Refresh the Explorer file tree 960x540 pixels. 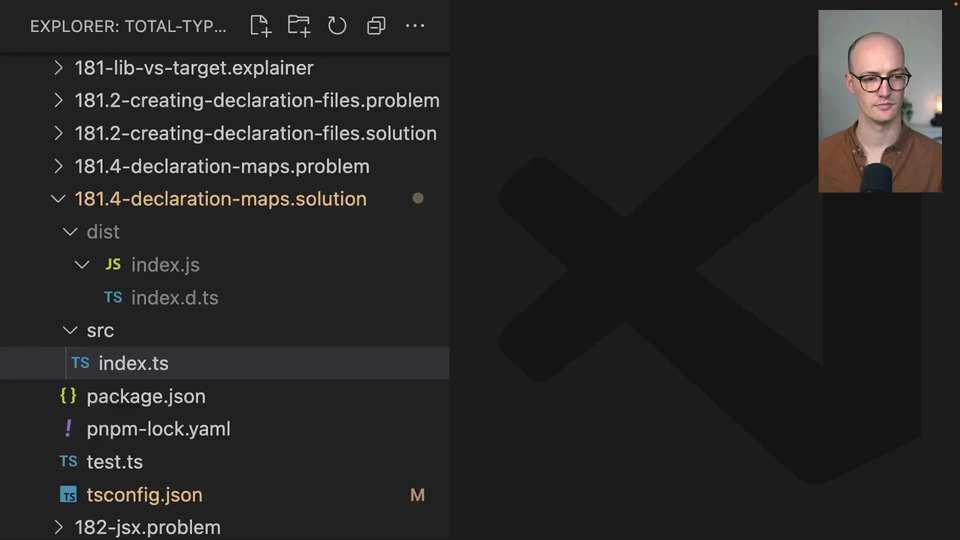point(337,26)
